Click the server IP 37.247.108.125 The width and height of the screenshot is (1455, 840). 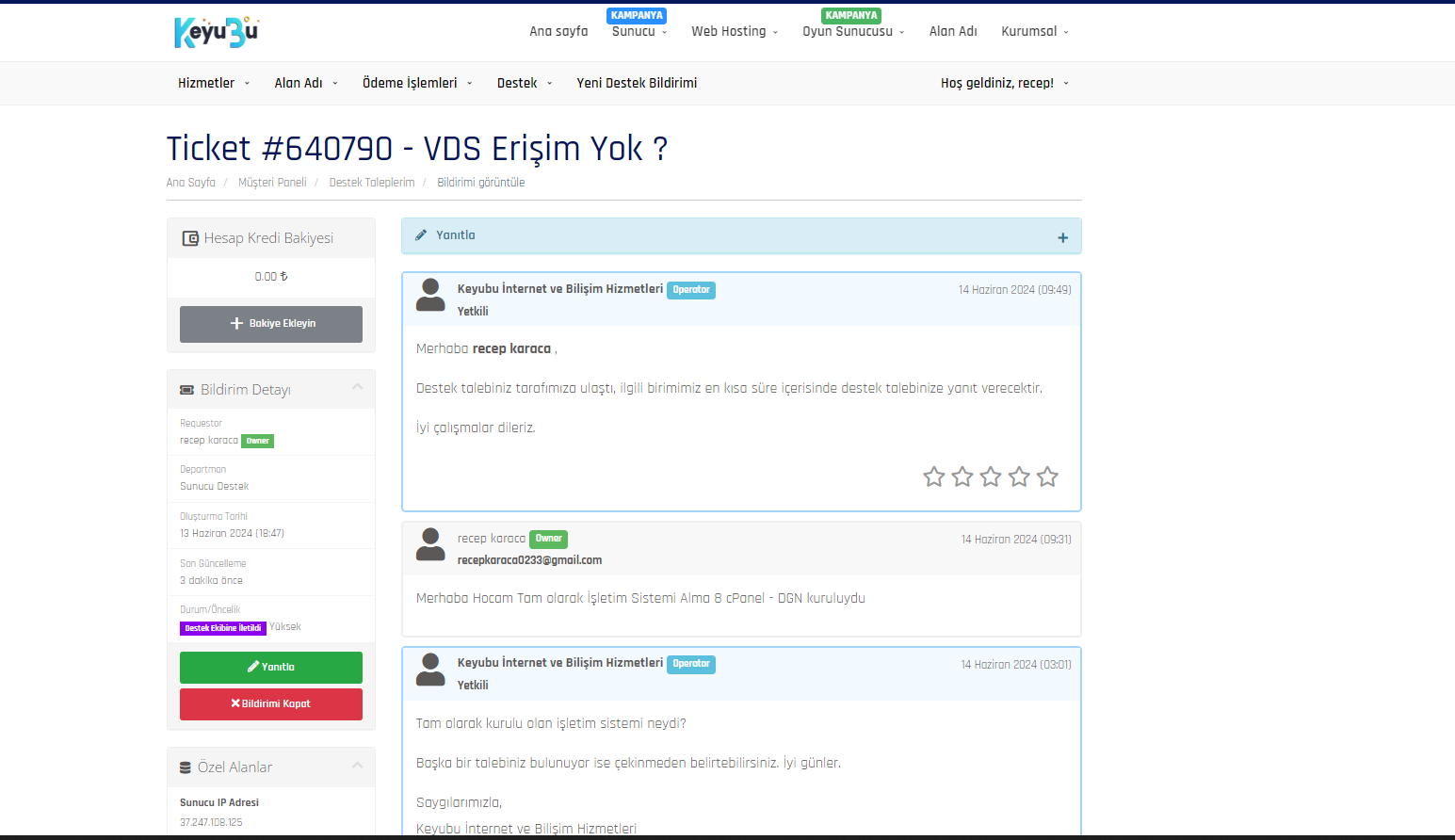pos(211,822)
